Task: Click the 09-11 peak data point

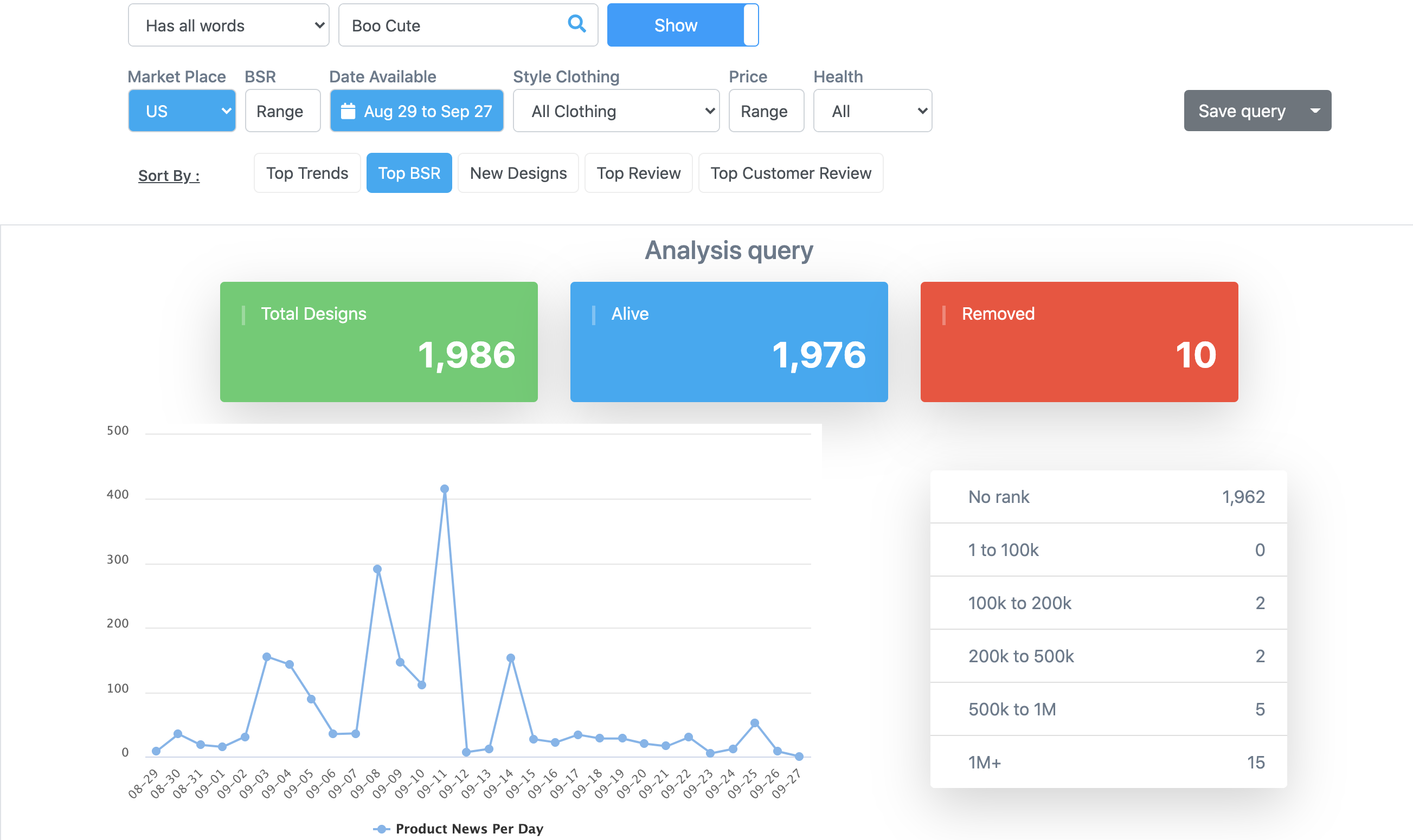Action: [445, 488]
